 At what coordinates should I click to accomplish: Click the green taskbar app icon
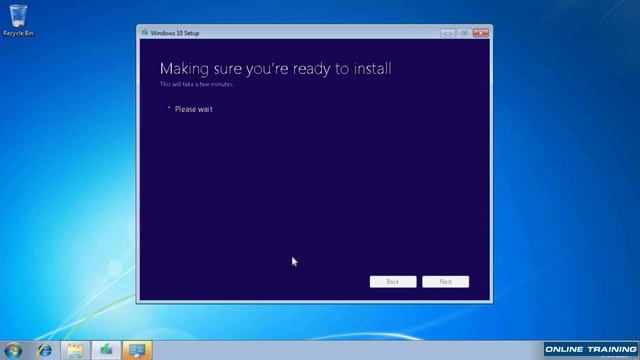(x=106, y=351)
